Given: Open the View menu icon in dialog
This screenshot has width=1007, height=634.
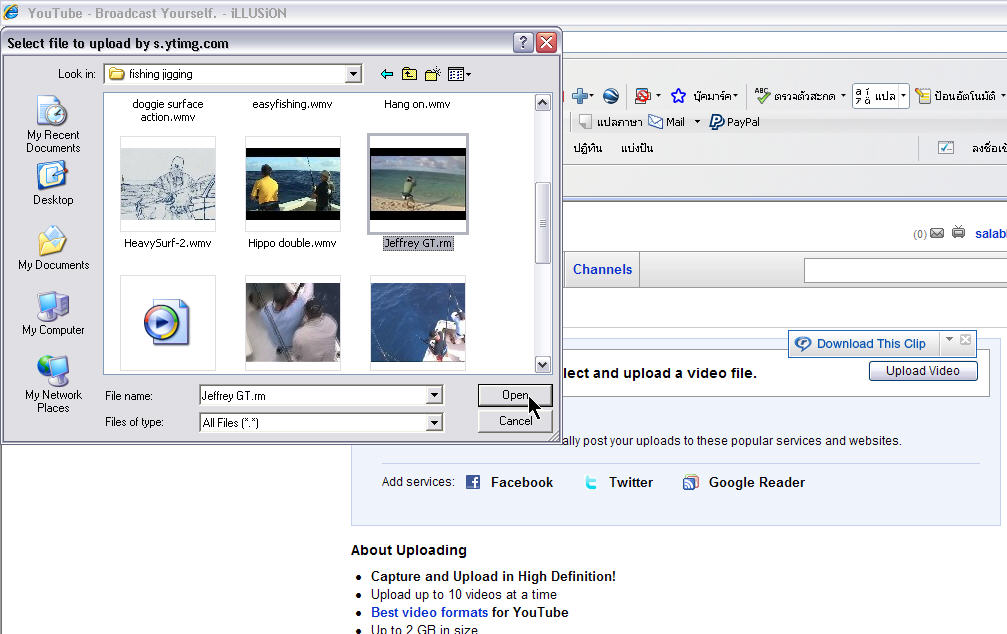Looking at the screenshot, I should [x=459, y=75].
